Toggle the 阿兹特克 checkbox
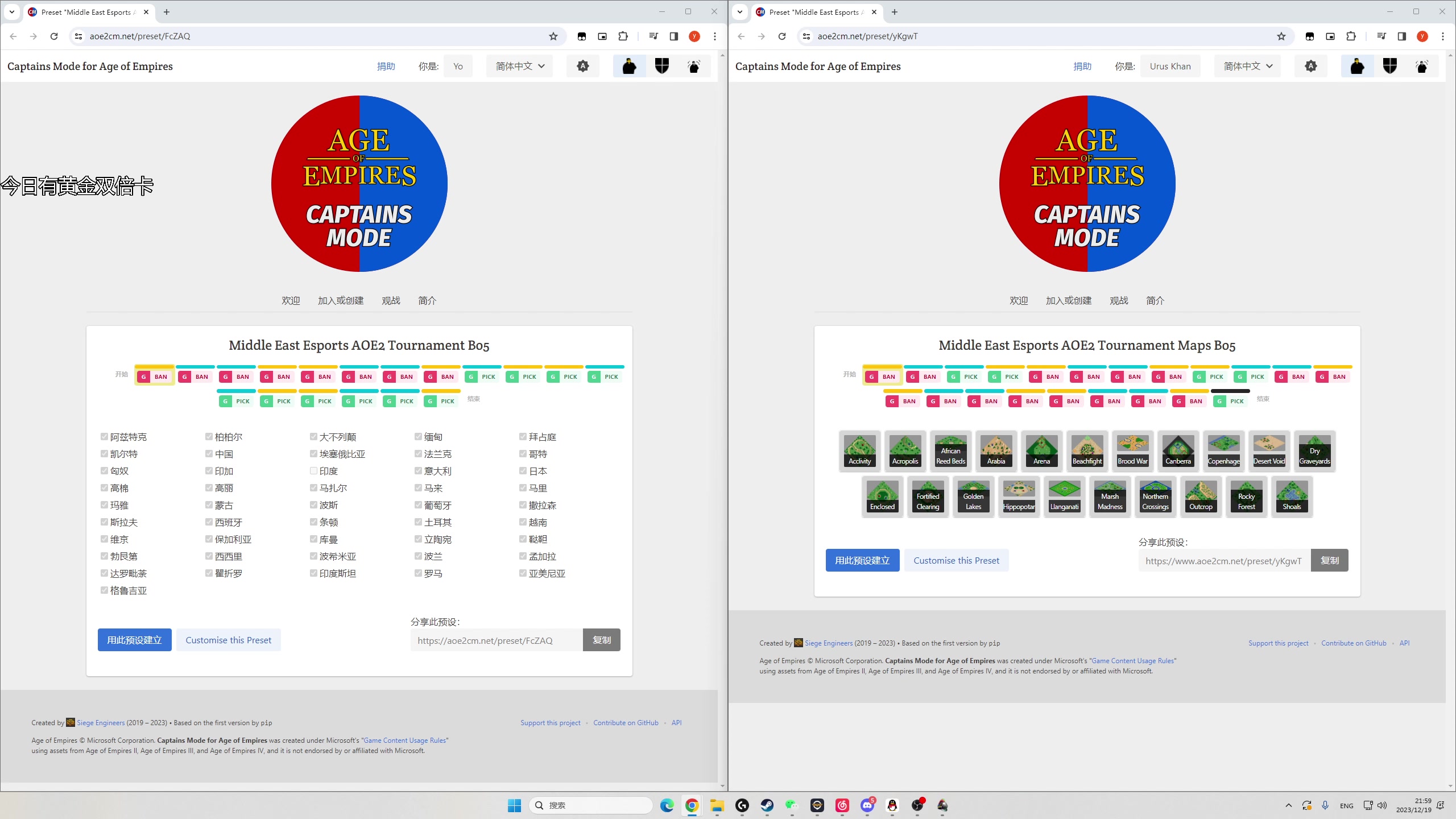 [104, 437]
